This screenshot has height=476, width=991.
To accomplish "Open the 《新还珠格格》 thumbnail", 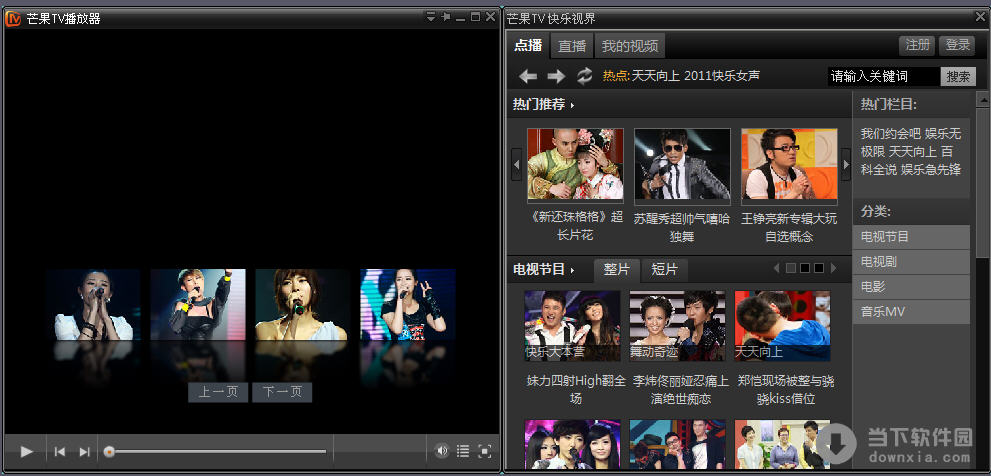I will (575, 164).
